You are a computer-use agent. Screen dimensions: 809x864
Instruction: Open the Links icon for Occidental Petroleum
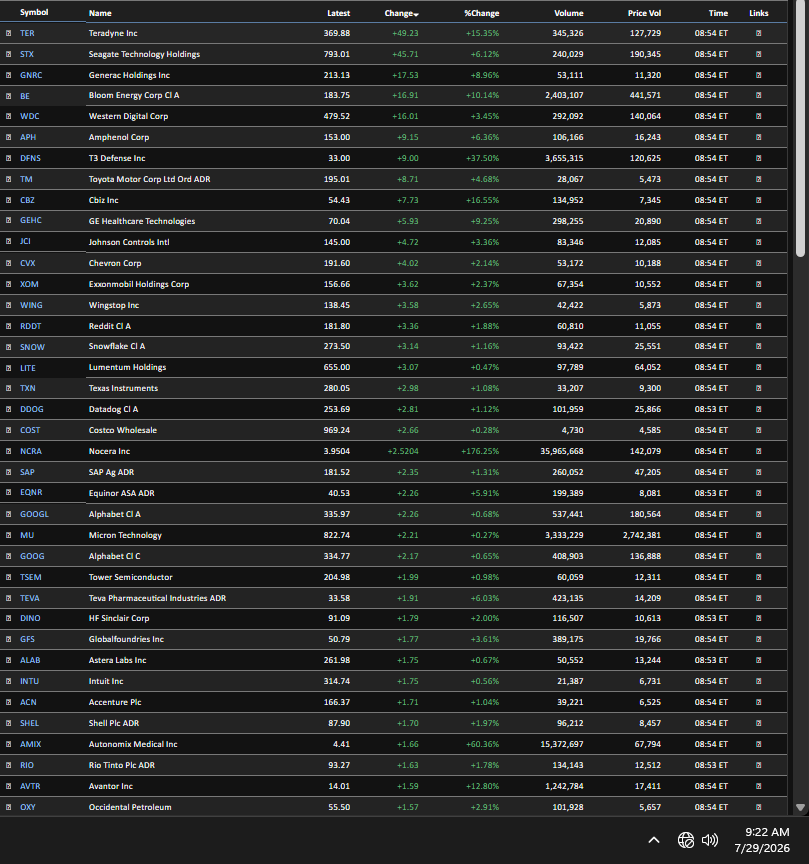[x=758, y=807]
